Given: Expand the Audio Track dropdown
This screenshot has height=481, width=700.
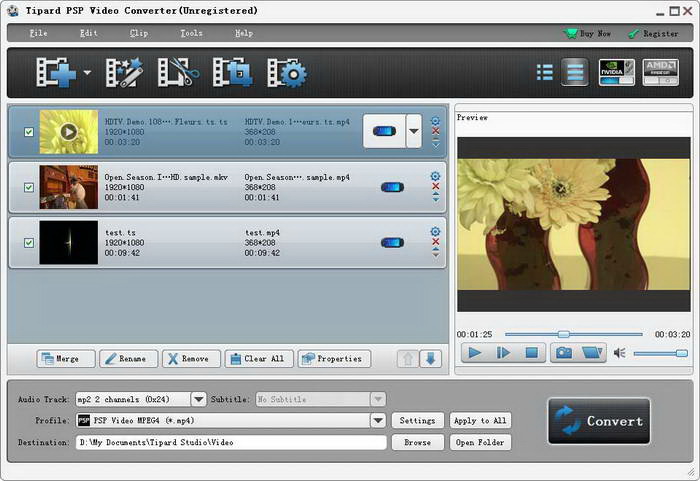Looking at the screenshot, I should [x=199, y=399].
